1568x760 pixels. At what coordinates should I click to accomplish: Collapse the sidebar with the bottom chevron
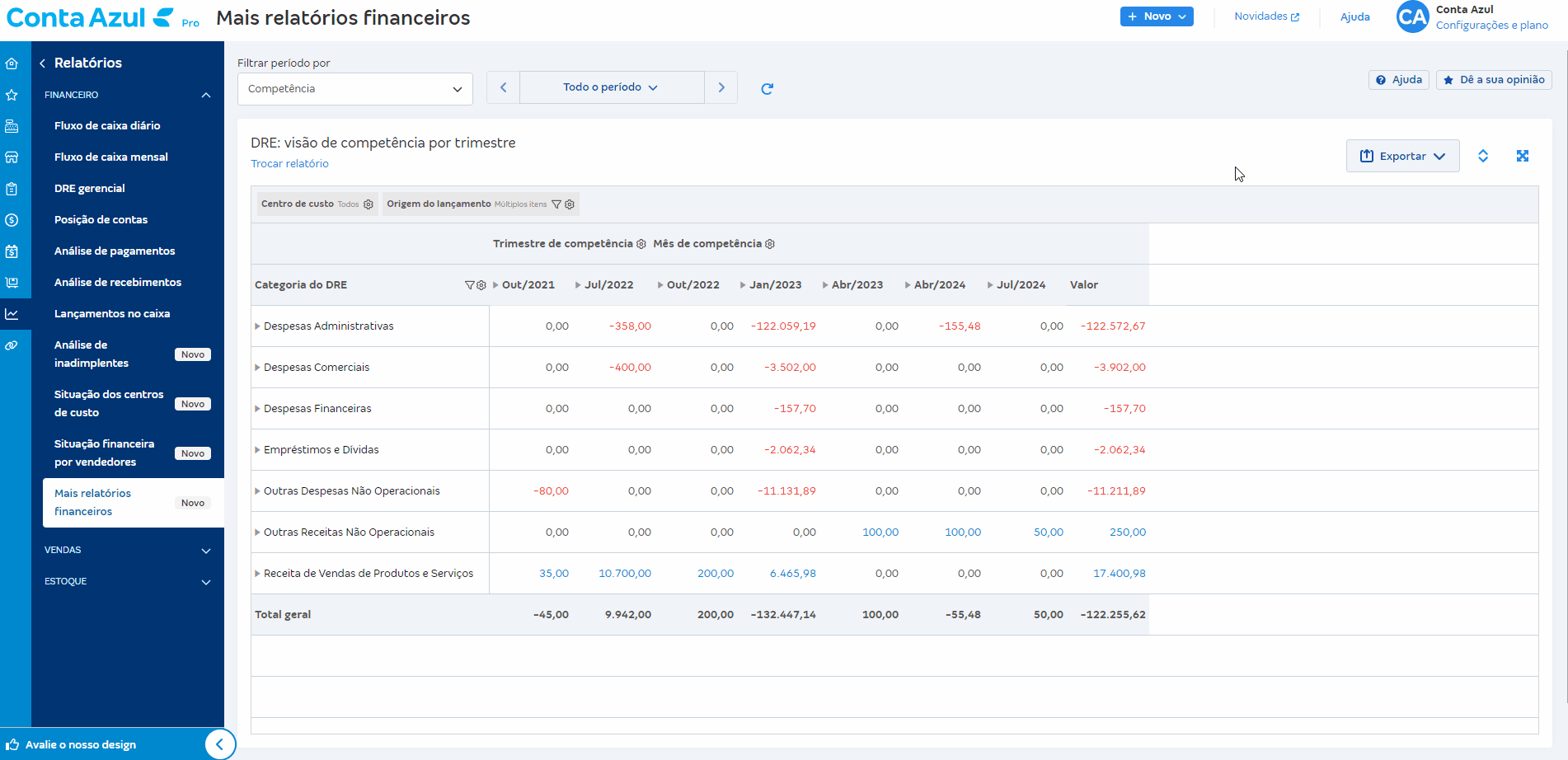tap(219, 744)
